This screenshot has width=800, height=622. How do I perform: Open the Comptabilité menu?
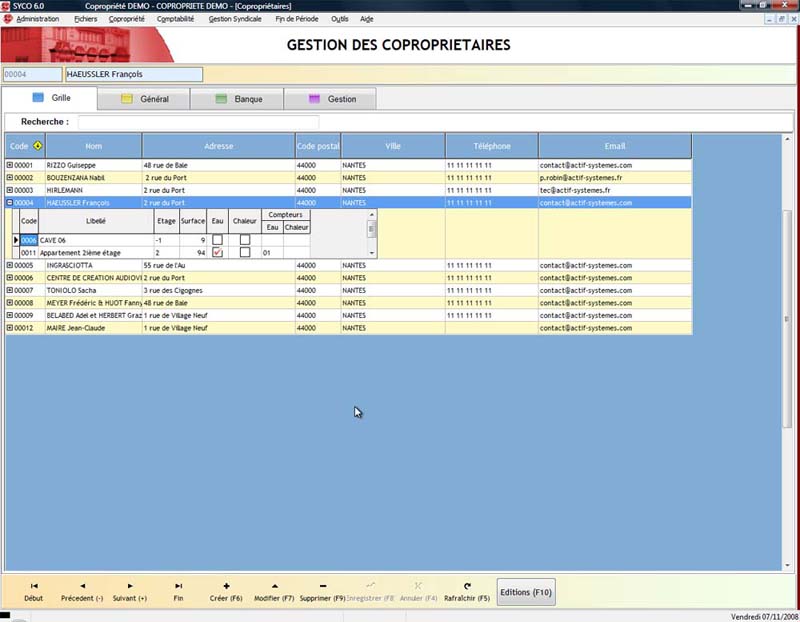coord(176,19)
